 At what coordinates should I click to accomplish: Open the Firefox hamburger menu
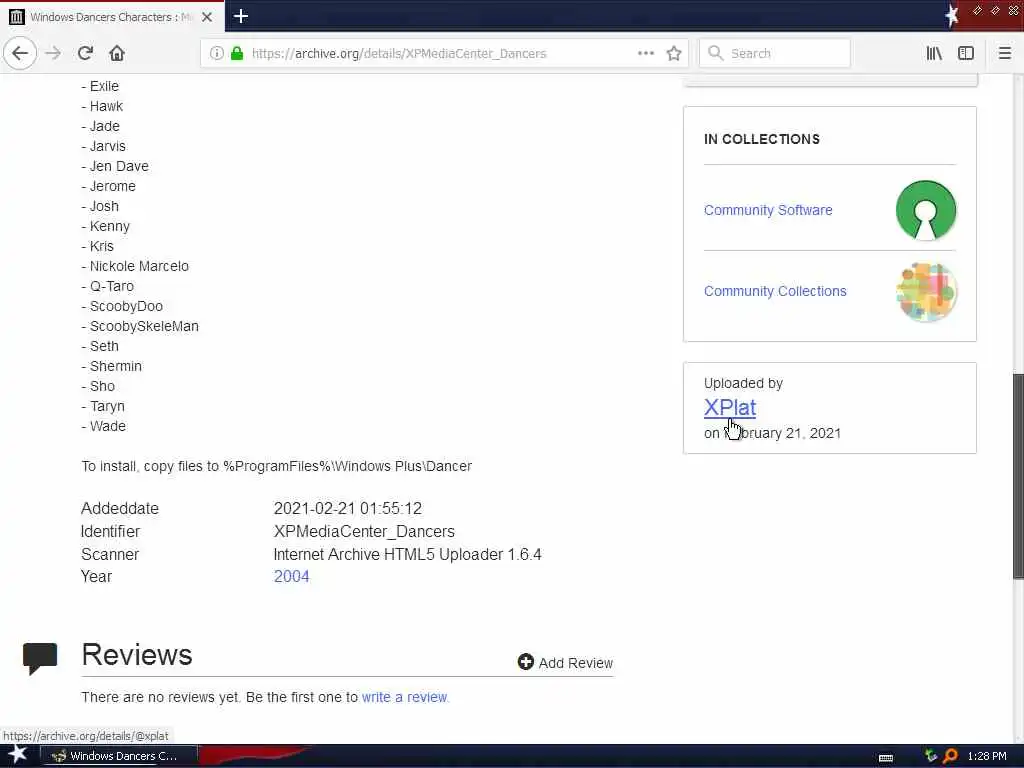[1004, 53]
